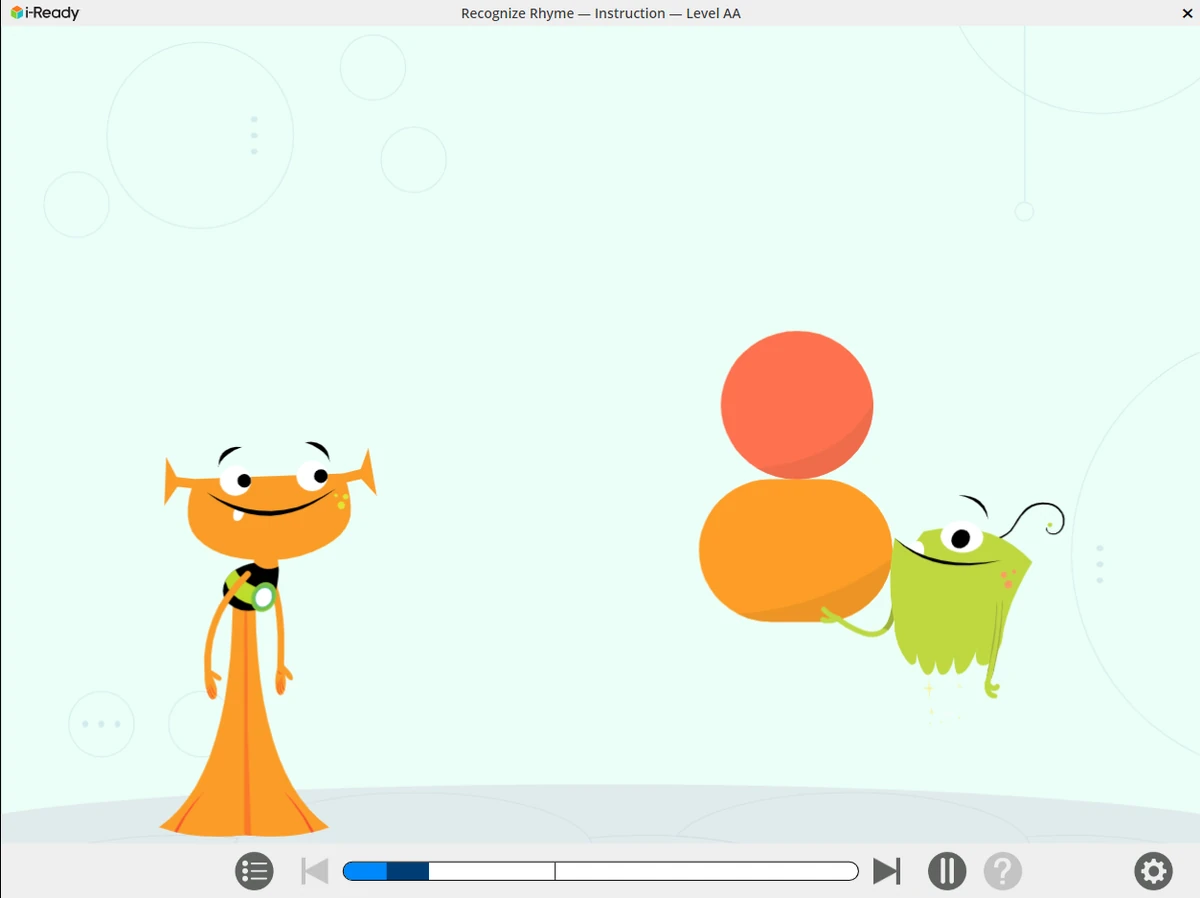The width and height of the screenshot is (1200, 898).
Task: Skip back using the previous arrow icon
Action: pos(314,871)
